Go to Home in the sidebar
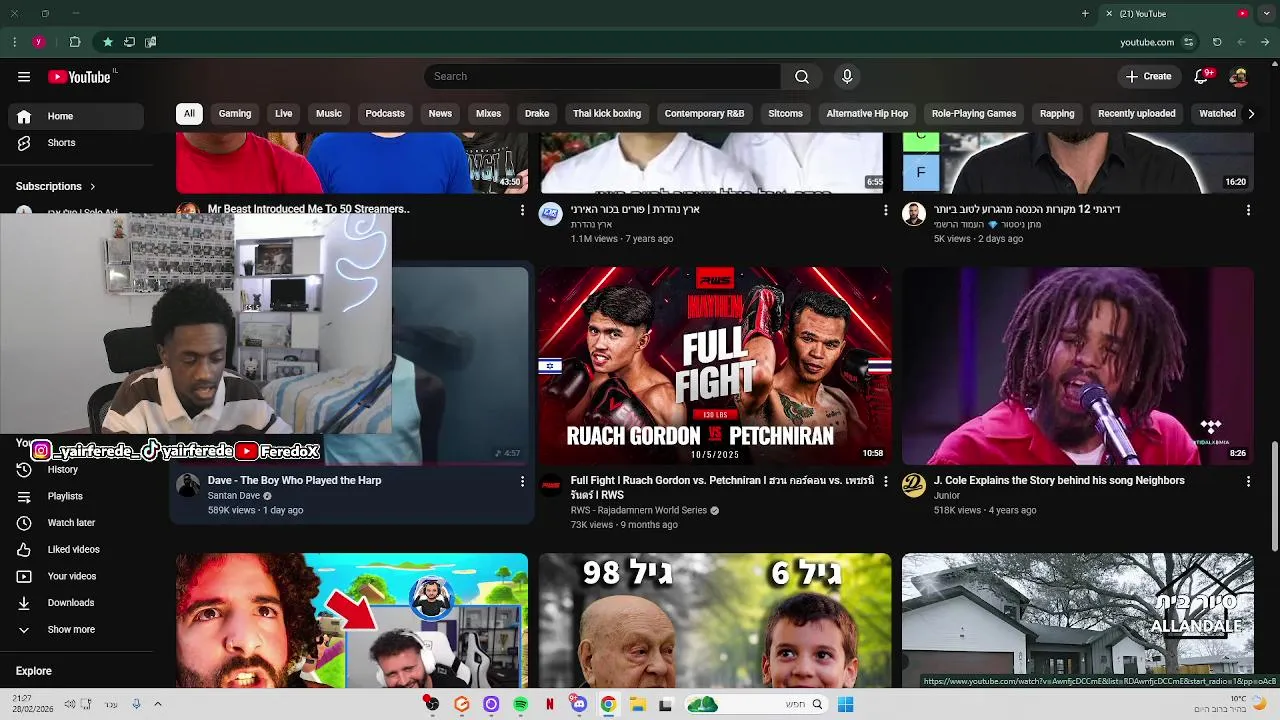Screen dimensions: 1280x720 coord(76,116)
